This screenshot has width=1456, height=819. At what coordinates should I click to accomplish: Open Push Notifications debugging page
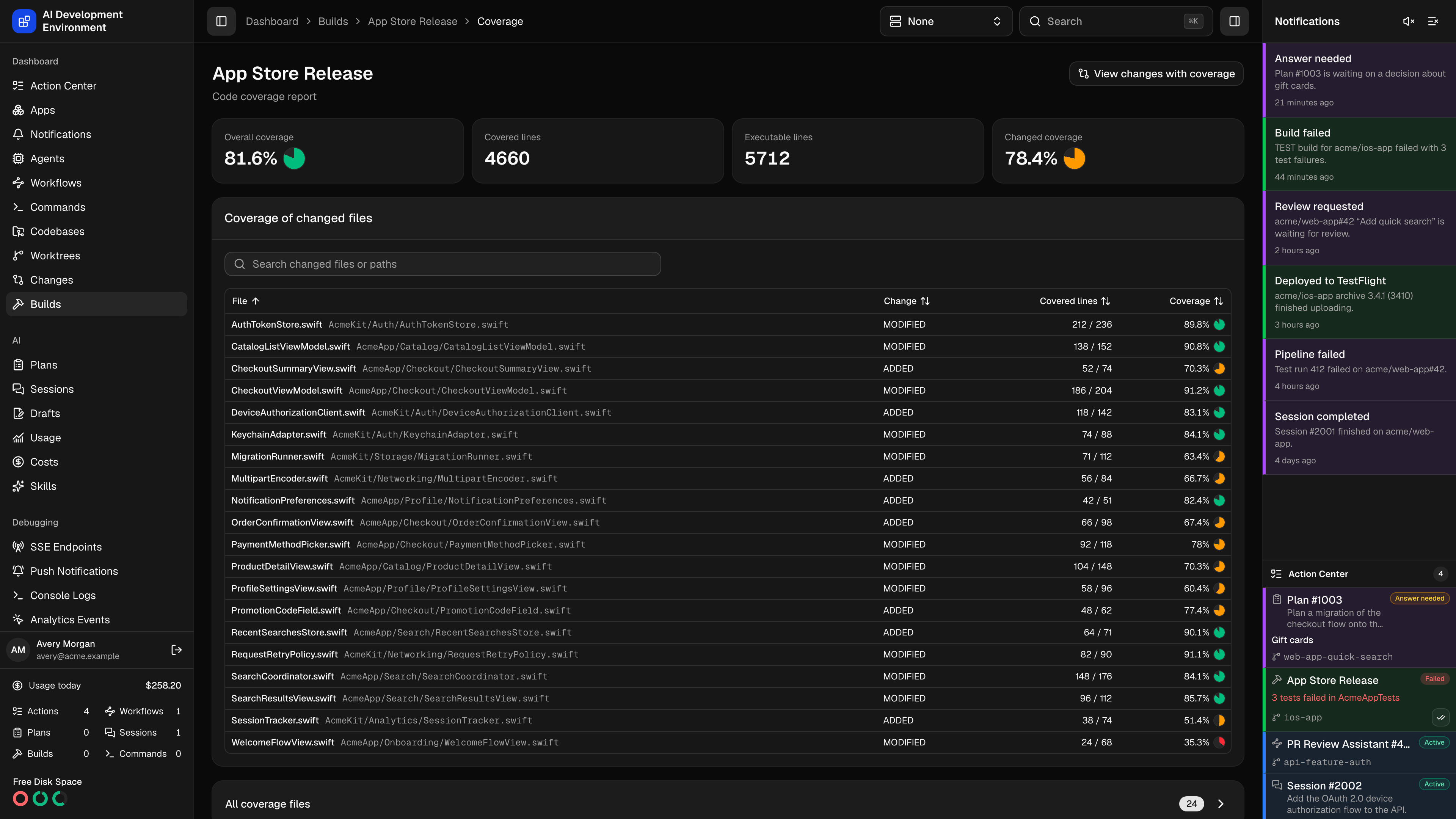(97, 571)
